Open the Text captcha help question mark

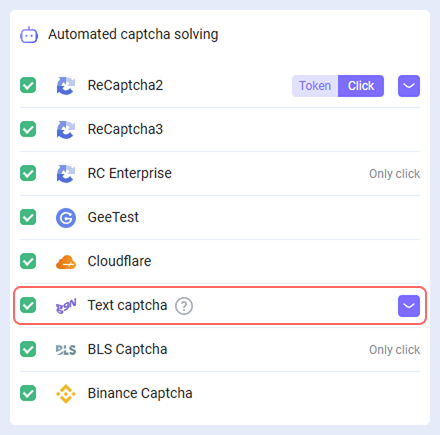184,306
